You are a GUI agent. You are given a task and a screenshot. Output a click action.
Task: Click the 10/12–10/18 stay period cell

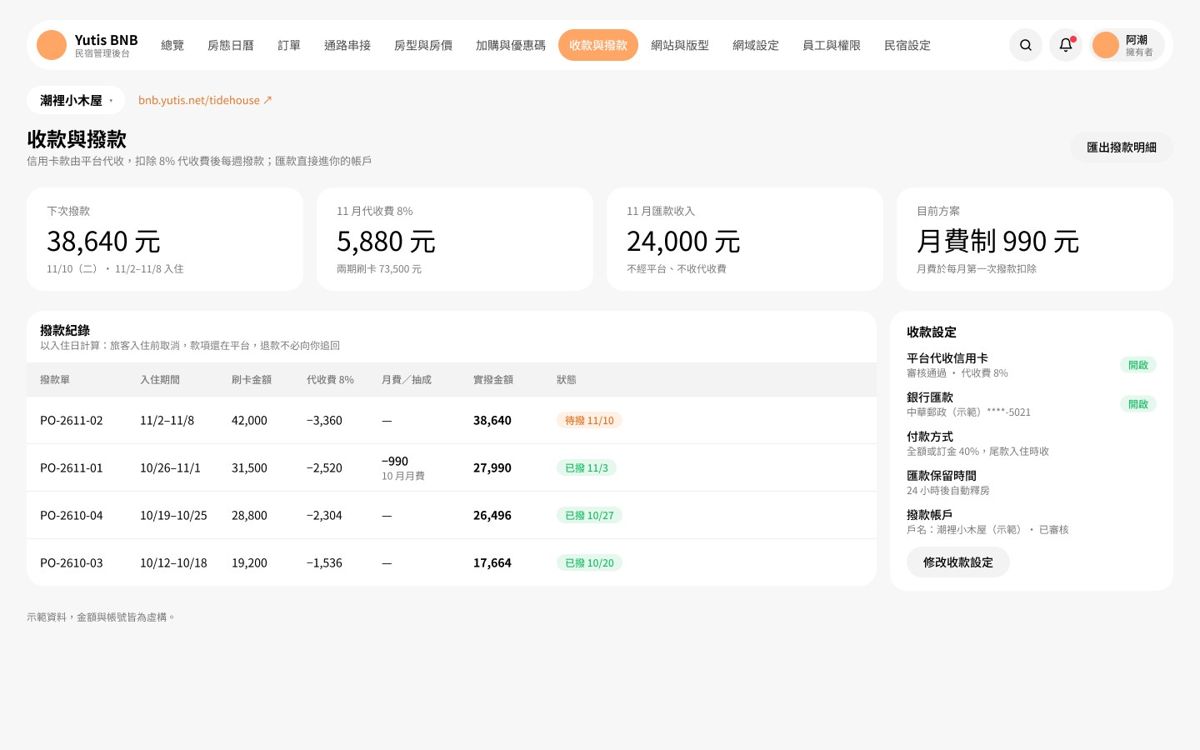tap(174, 563)
